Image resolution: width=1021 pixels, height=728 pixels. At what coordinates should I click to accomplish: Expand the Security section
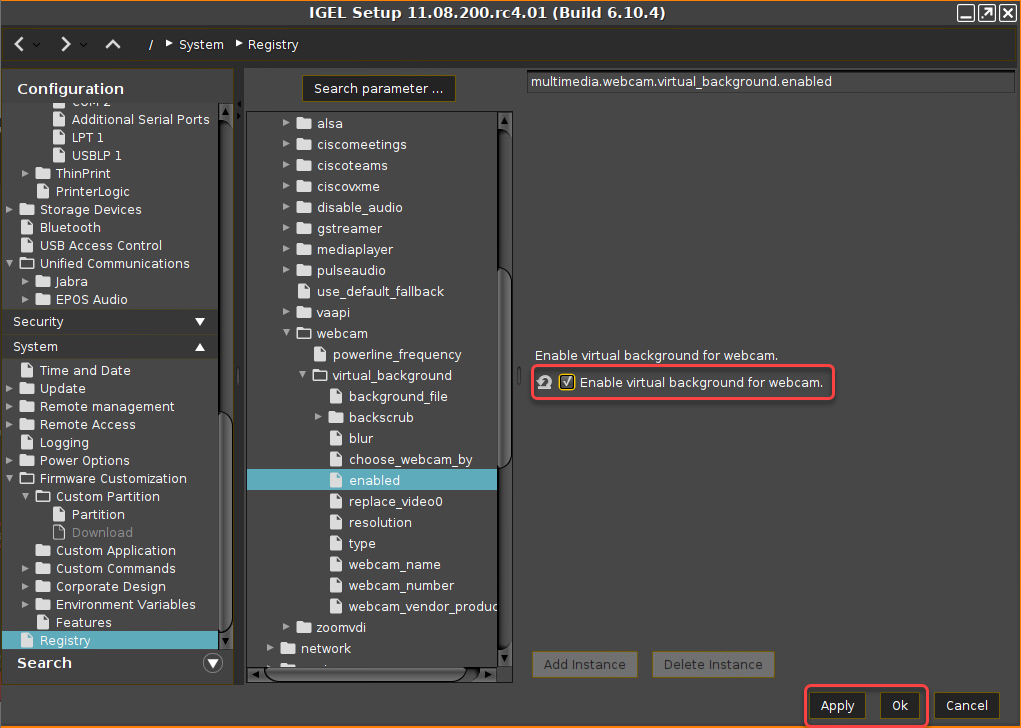[x=200, y=322]
